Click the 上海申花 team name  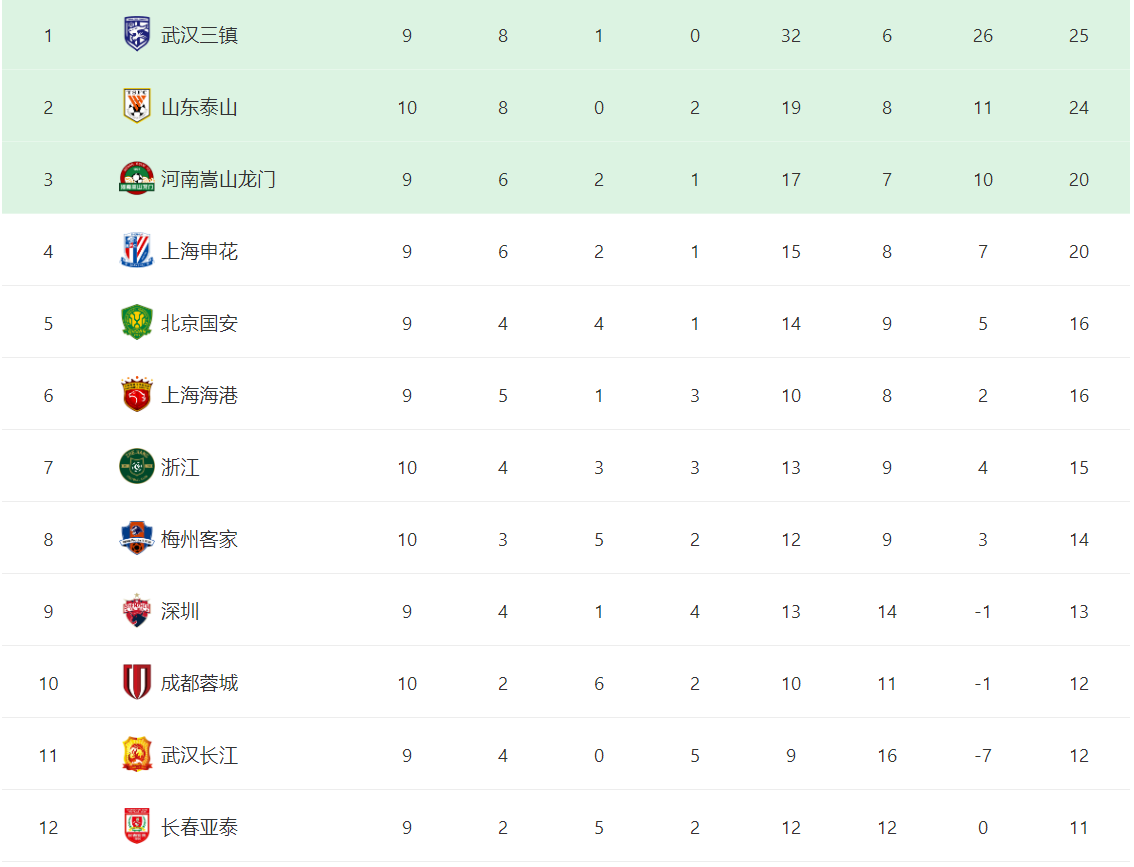point(199,252)
